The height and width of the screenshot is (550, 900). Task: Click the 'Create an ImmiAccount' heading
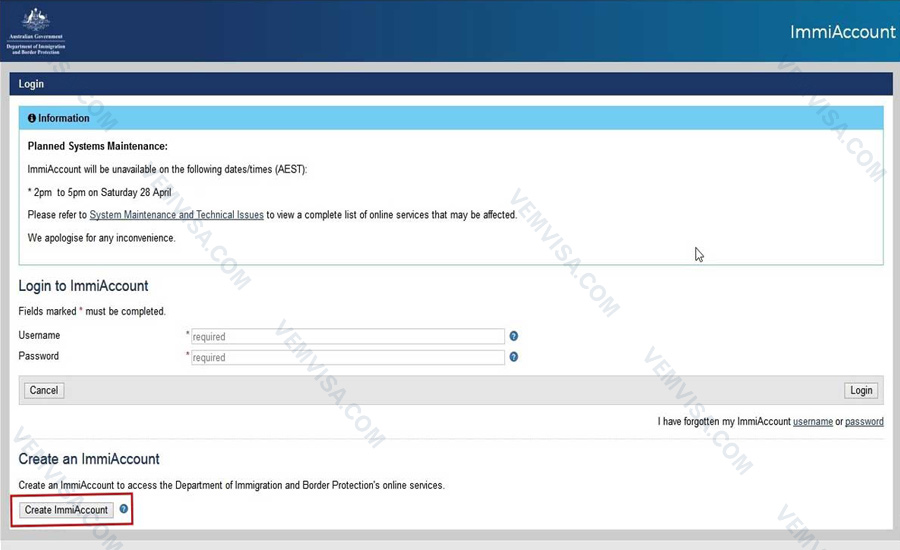coord(89,459)
